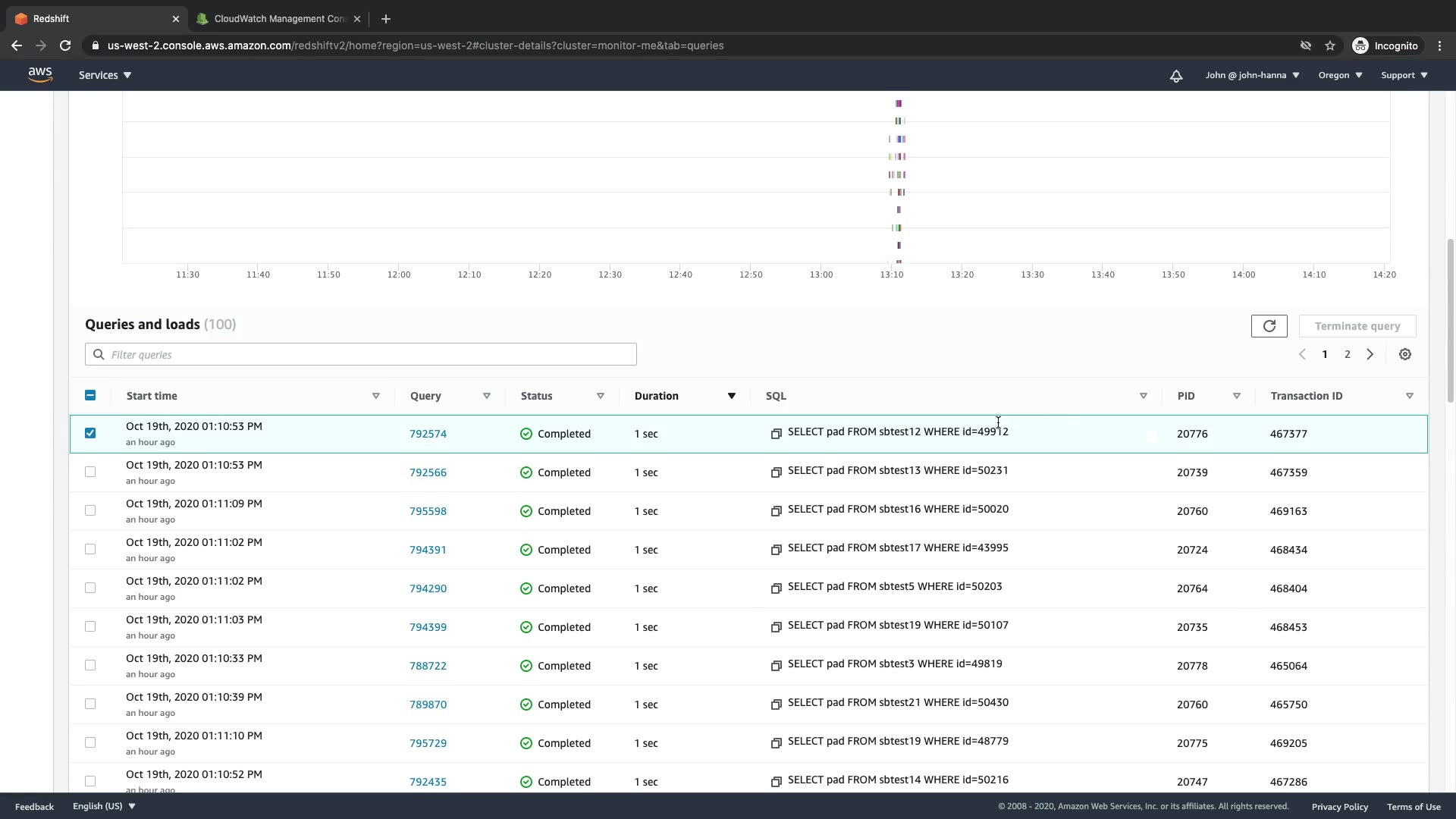Toggle the select-all header checkbox
Screen dimensions: 1456x819
90,395
